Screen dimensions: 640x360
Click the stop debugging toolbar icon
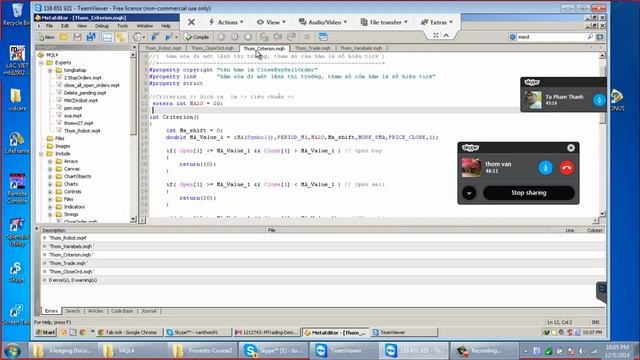(x=248, y=37)
